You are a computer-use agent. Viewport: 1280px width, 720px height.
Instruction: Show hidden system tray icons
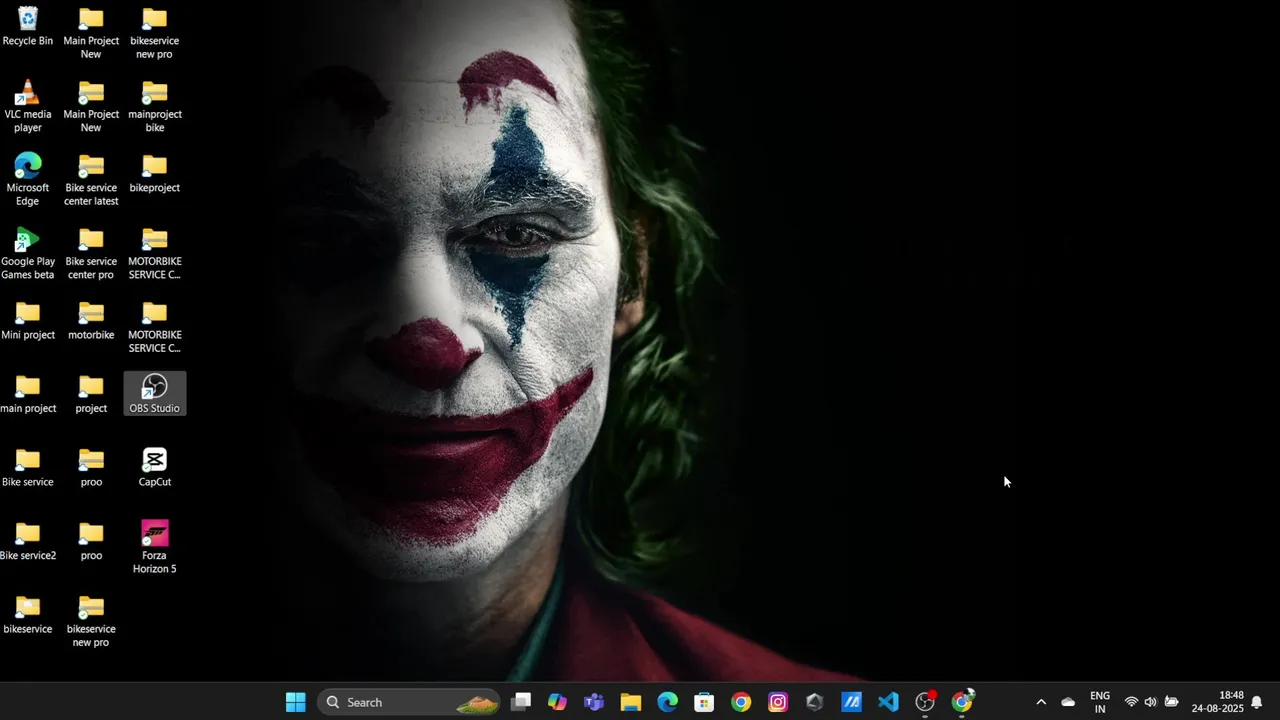pyautogui.click(x=1041, y=702)
